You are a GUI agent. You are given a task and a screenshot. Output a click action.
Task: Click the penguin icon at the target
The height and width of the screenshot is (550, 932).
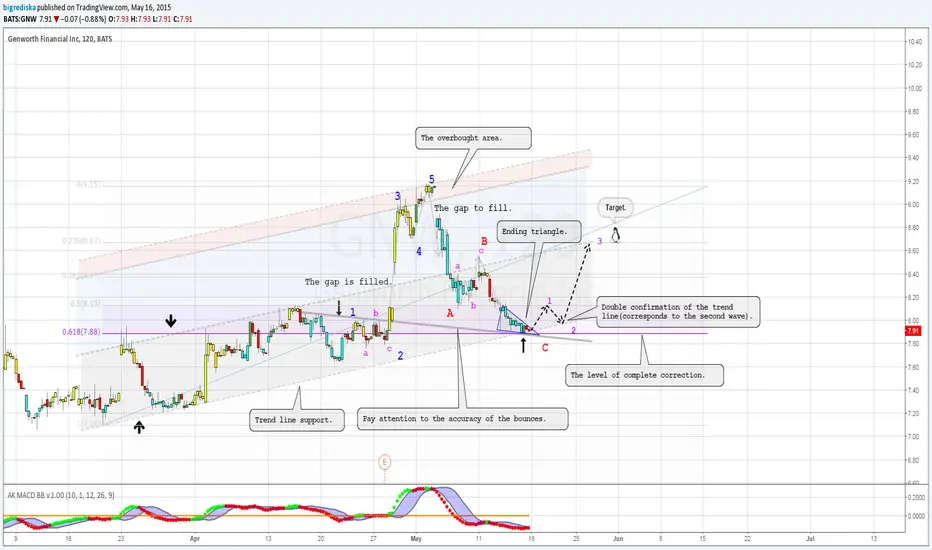[x=615, y=235]
